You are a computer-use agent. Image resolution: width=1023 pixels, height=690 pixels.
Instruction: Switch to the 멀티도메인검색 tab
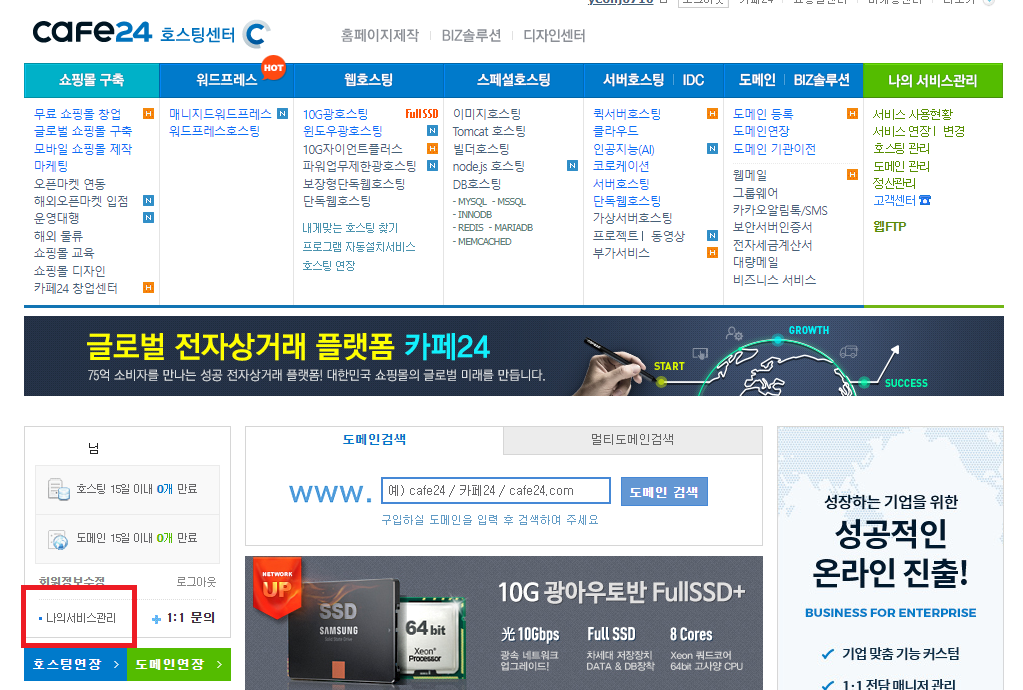[632, 440]
